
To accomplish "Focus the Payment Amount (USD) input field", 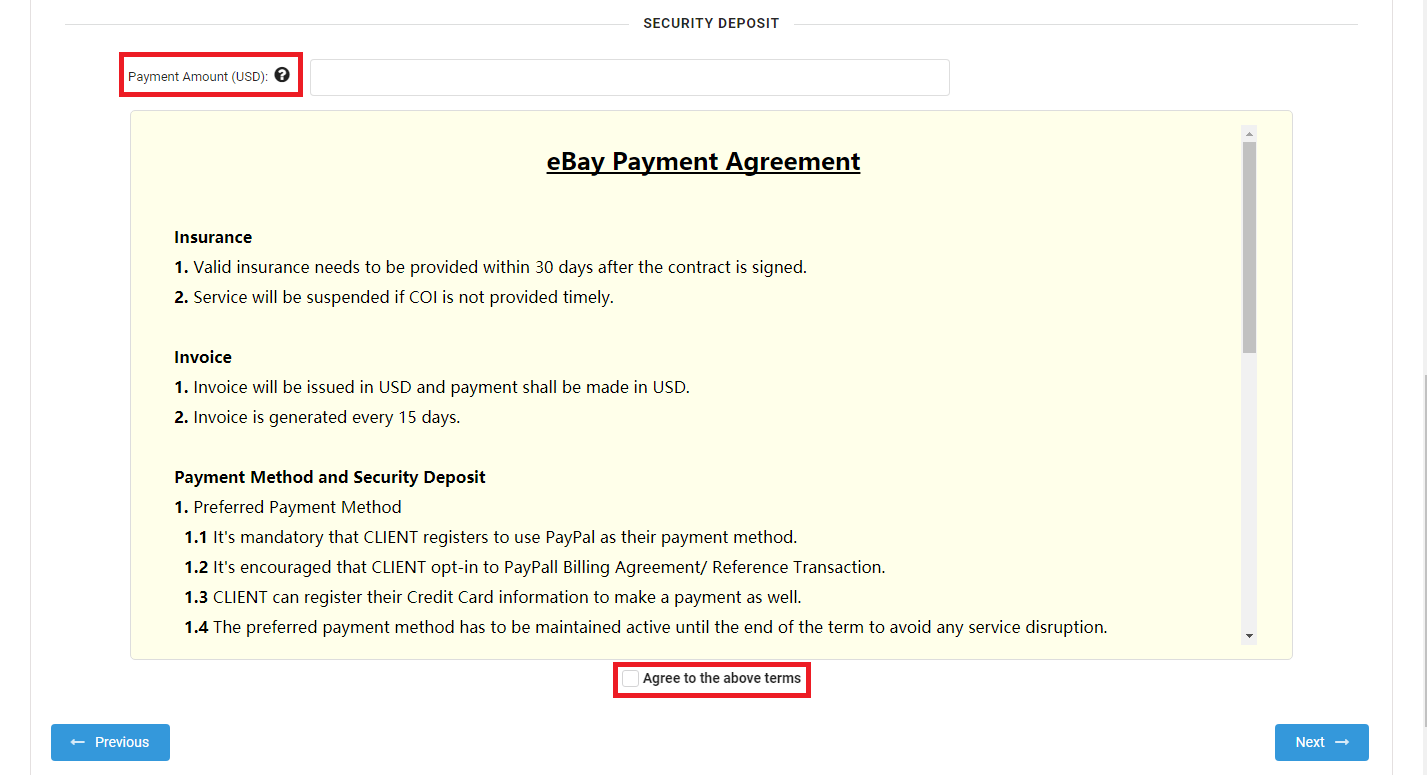I will (x=629, y=77).
